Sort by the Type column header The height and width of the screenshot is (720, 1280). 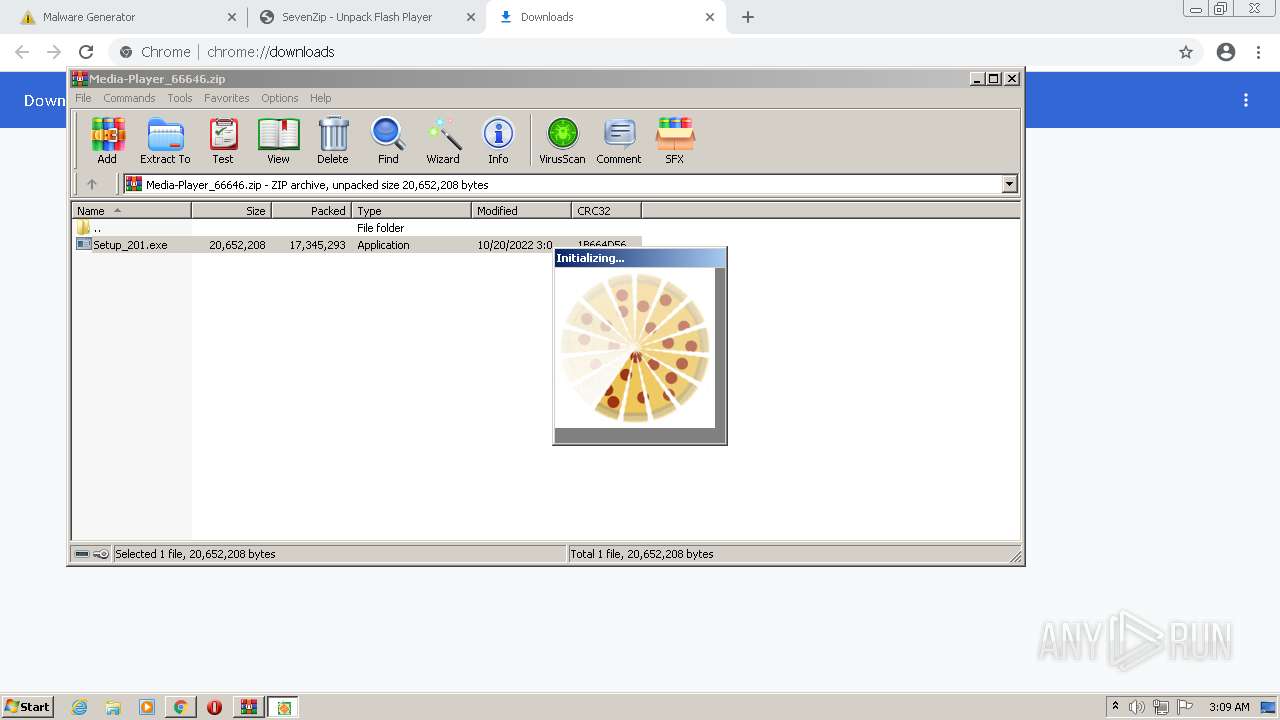coord(411,210)
